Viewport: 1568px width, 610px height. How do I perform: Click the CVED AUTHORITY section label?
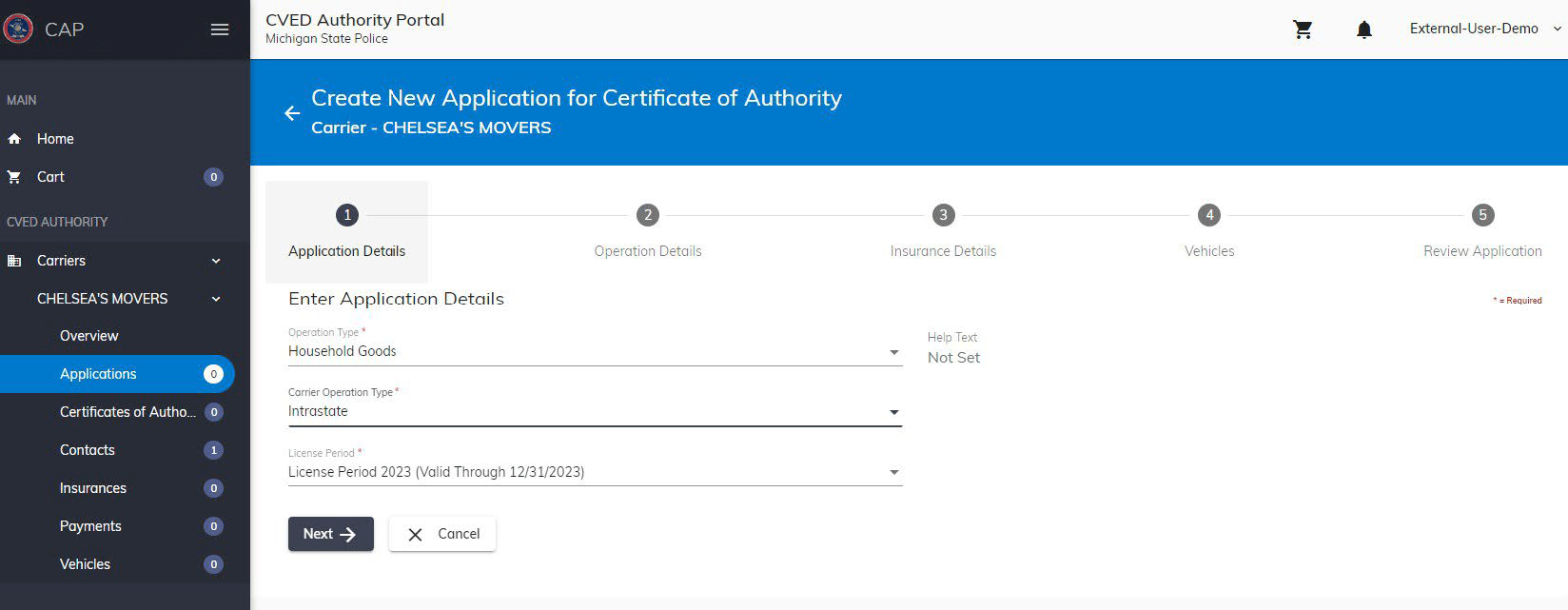[x=57, y=222]
